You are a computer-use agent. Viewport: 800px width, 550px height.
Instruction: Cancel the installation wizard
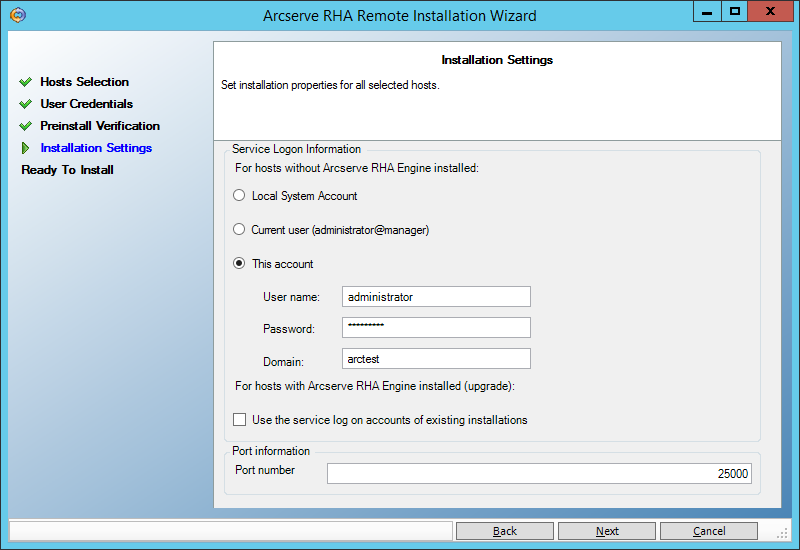709,531
